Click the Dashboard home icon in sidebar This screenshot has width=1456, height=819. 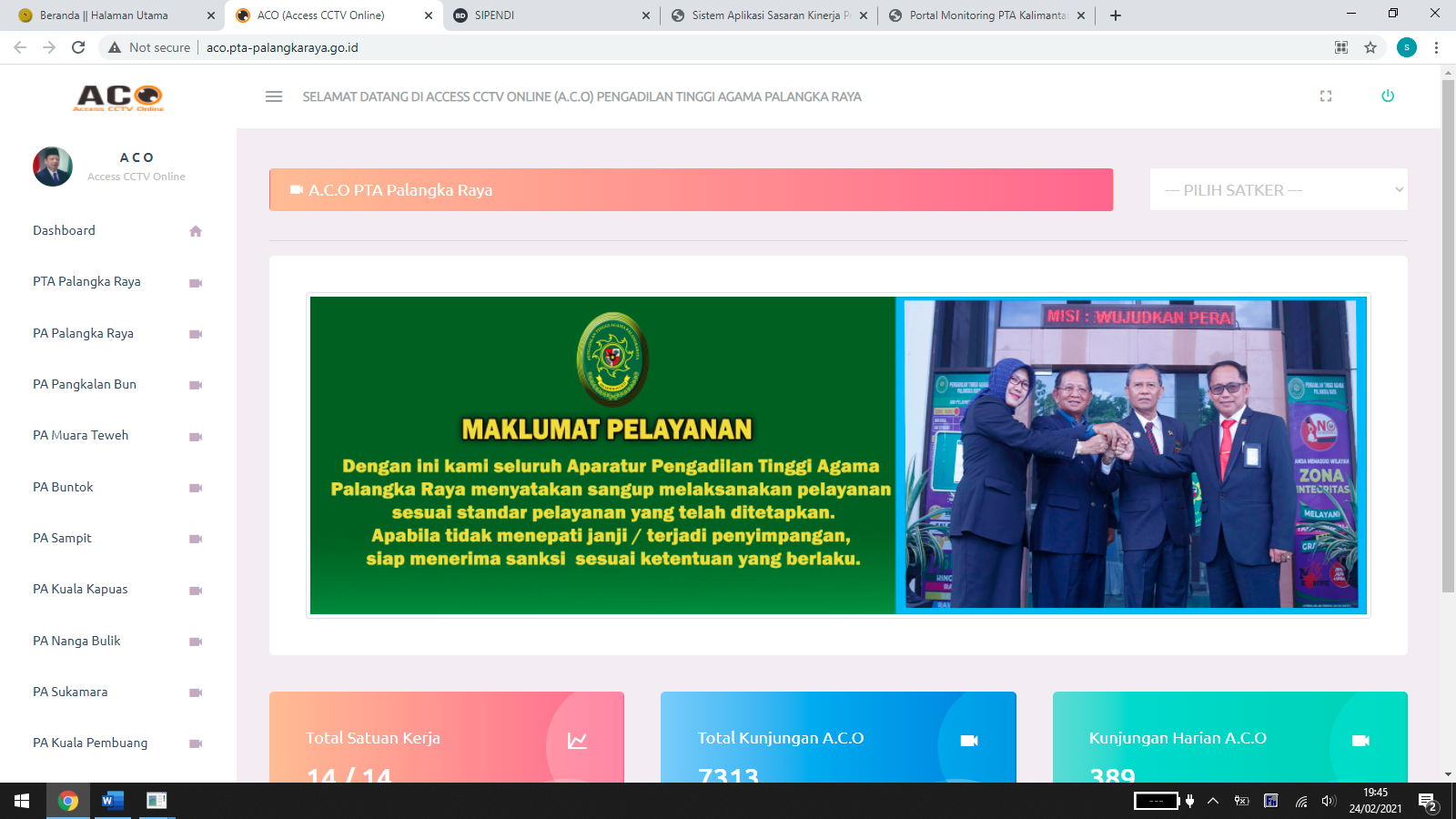tap(195, 231)
